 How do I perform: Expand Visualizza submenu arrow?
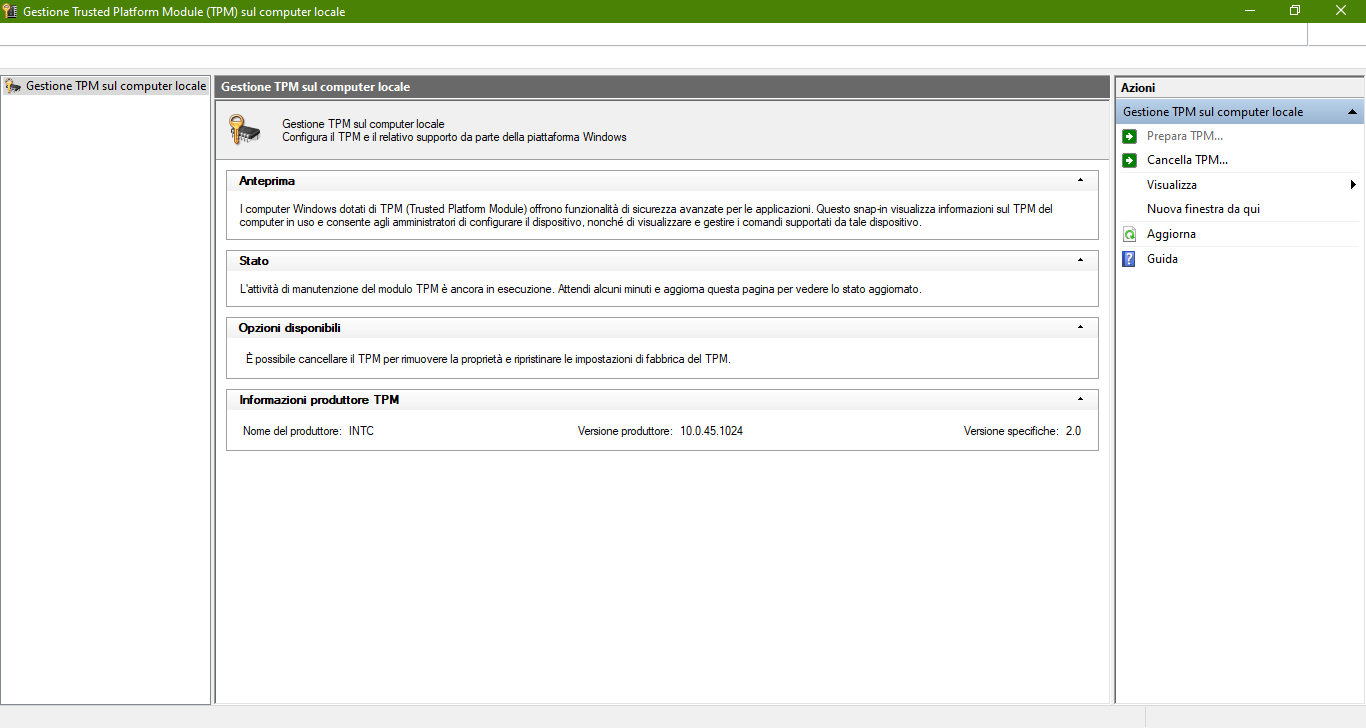[1353, 185]
